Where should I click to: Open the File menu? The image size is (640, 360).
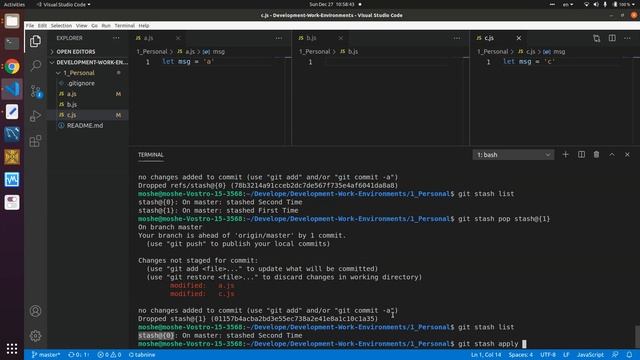(30, 25)
